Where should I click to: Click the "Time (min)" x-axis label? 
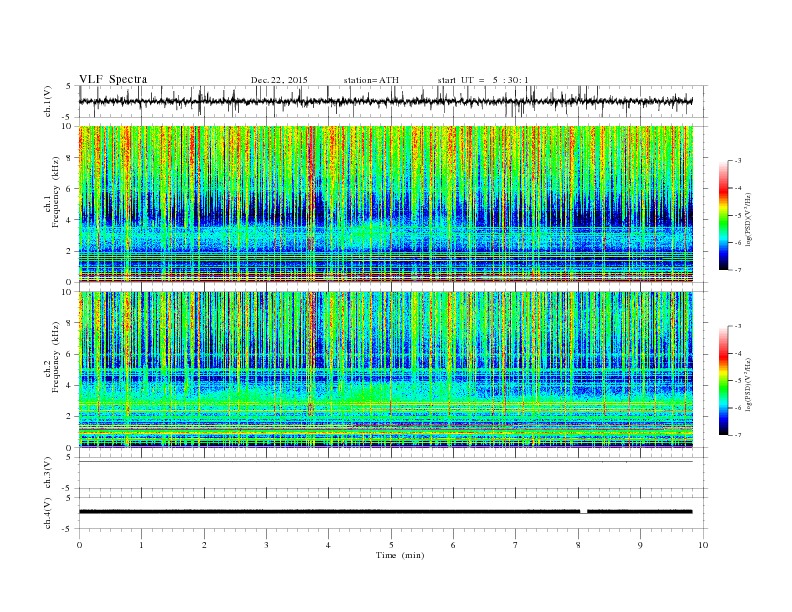click(x=400, y=555)
